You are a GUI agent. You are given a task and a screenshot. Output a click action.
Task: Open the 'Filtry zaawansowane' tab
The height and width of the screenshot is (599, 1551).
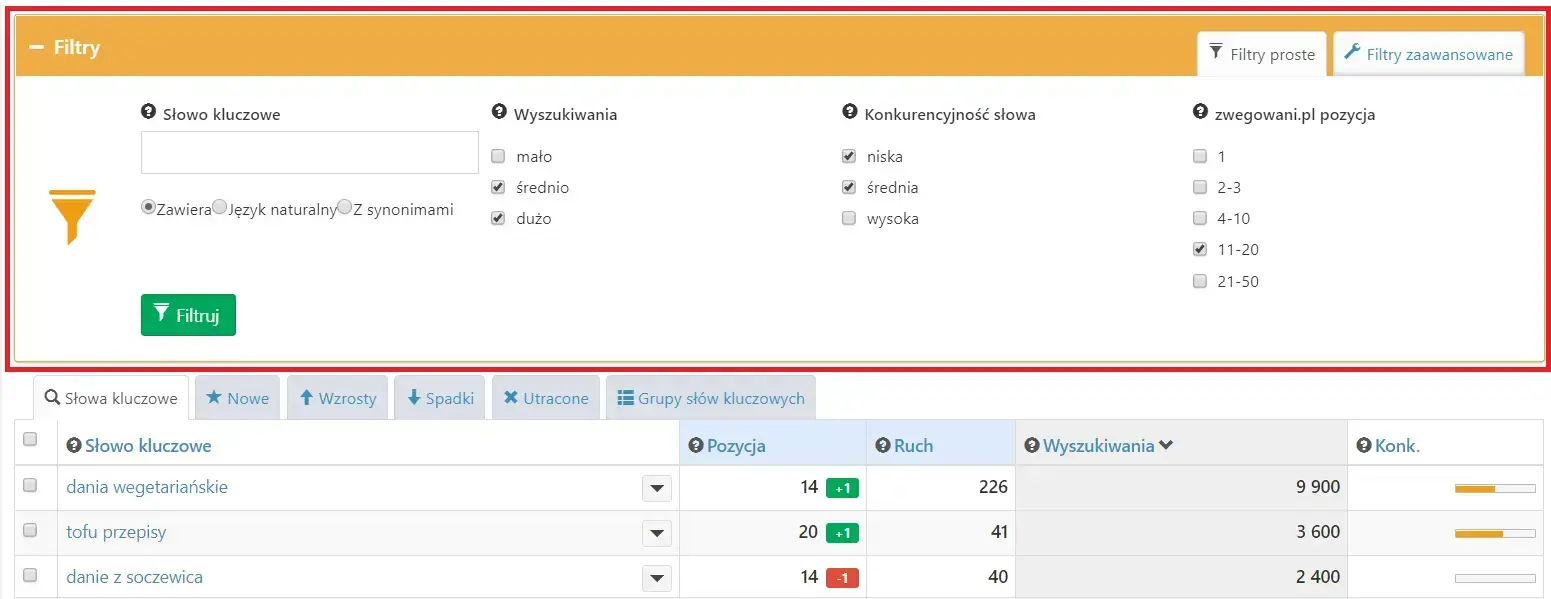coord(1428,54)
